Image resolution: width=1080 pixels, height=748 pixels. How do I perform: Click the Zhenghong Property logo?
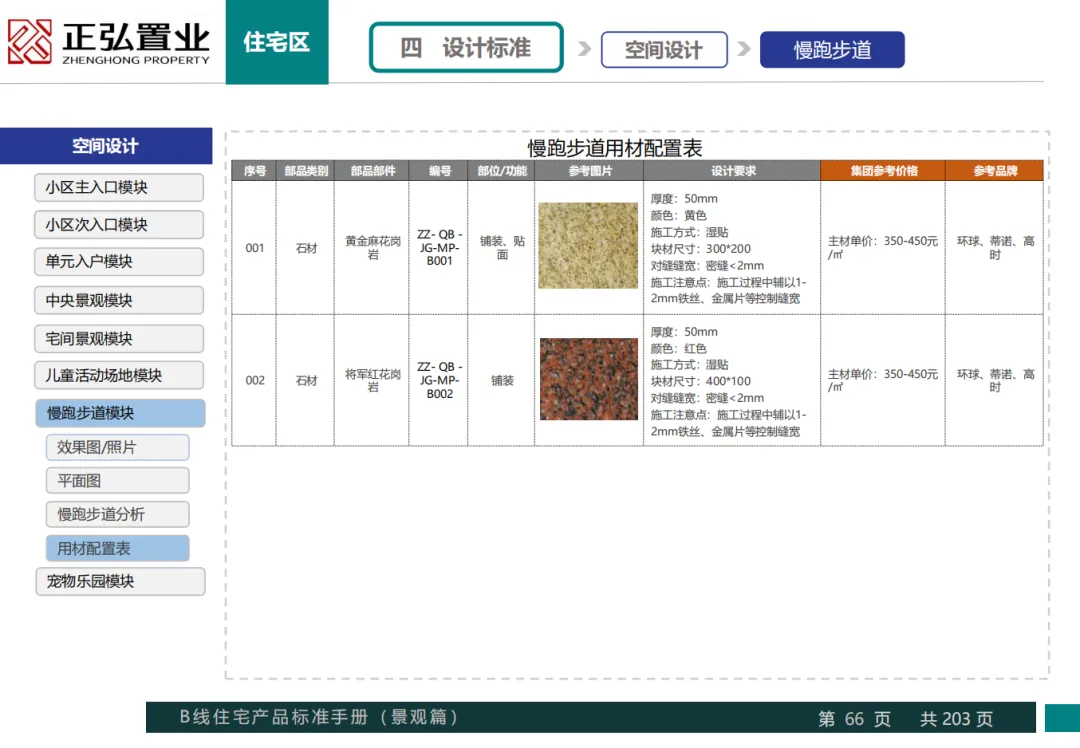[x=108, y=42]
